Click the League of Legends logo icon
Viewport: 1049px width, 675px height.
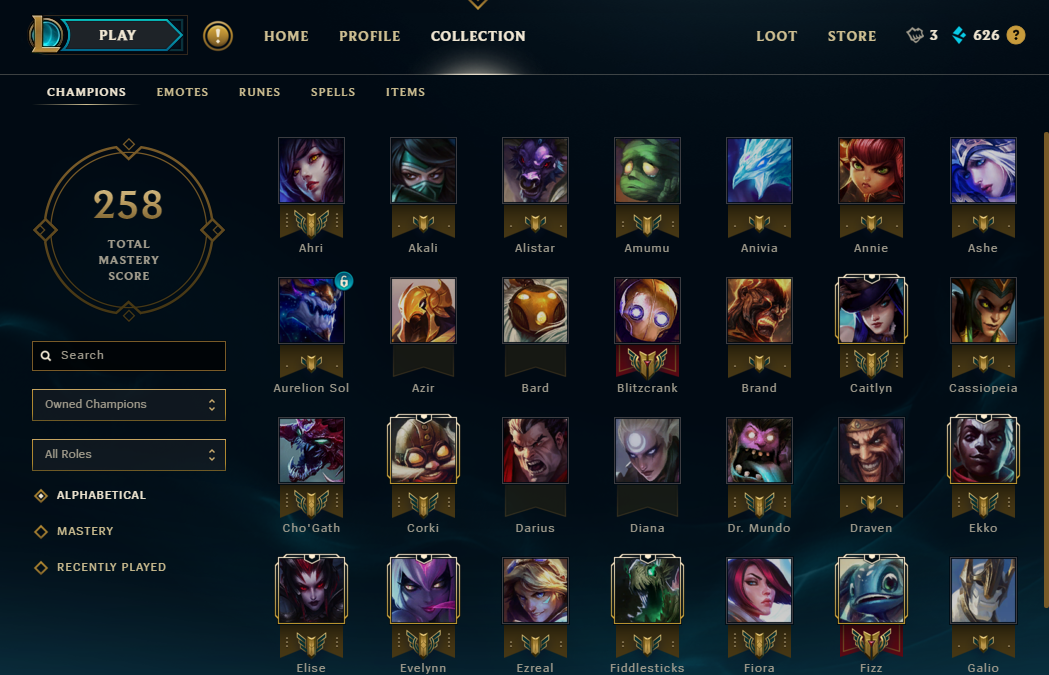45,35
